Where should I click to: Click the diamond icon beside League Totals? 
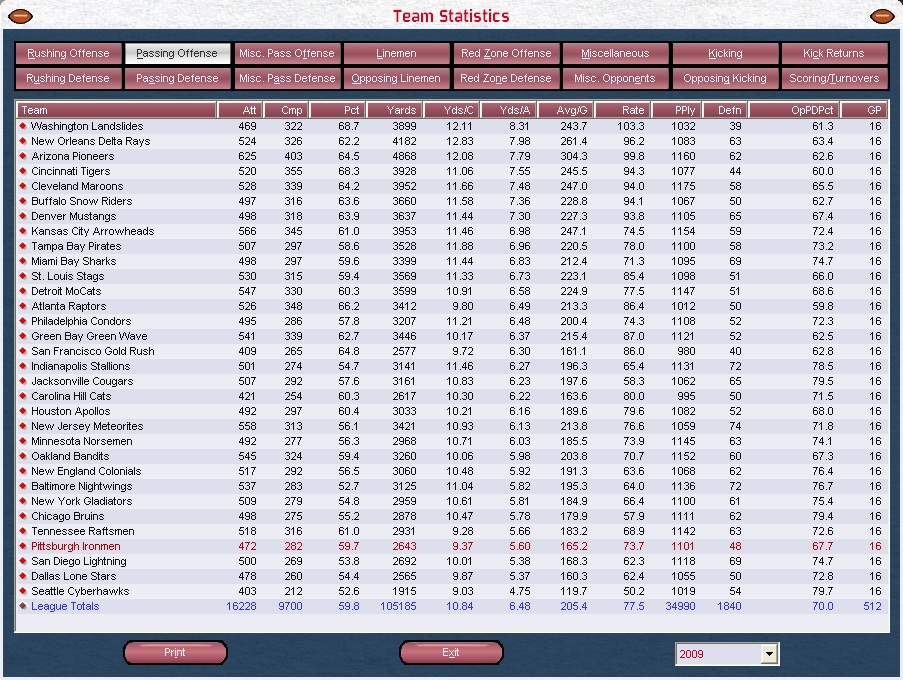point(23,607)
